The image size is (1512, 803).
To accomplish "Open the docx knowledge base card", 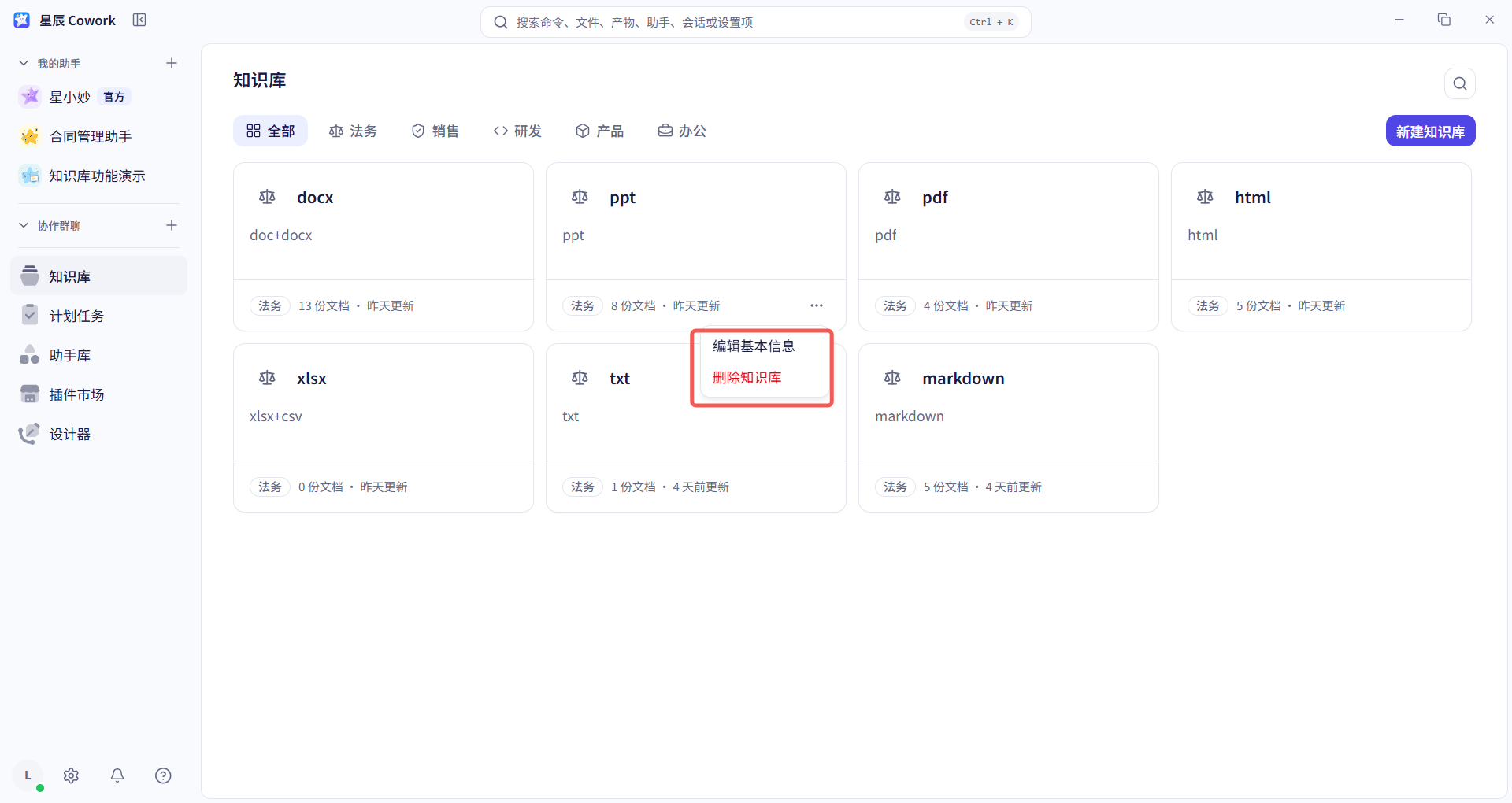I will pos(384,246).
